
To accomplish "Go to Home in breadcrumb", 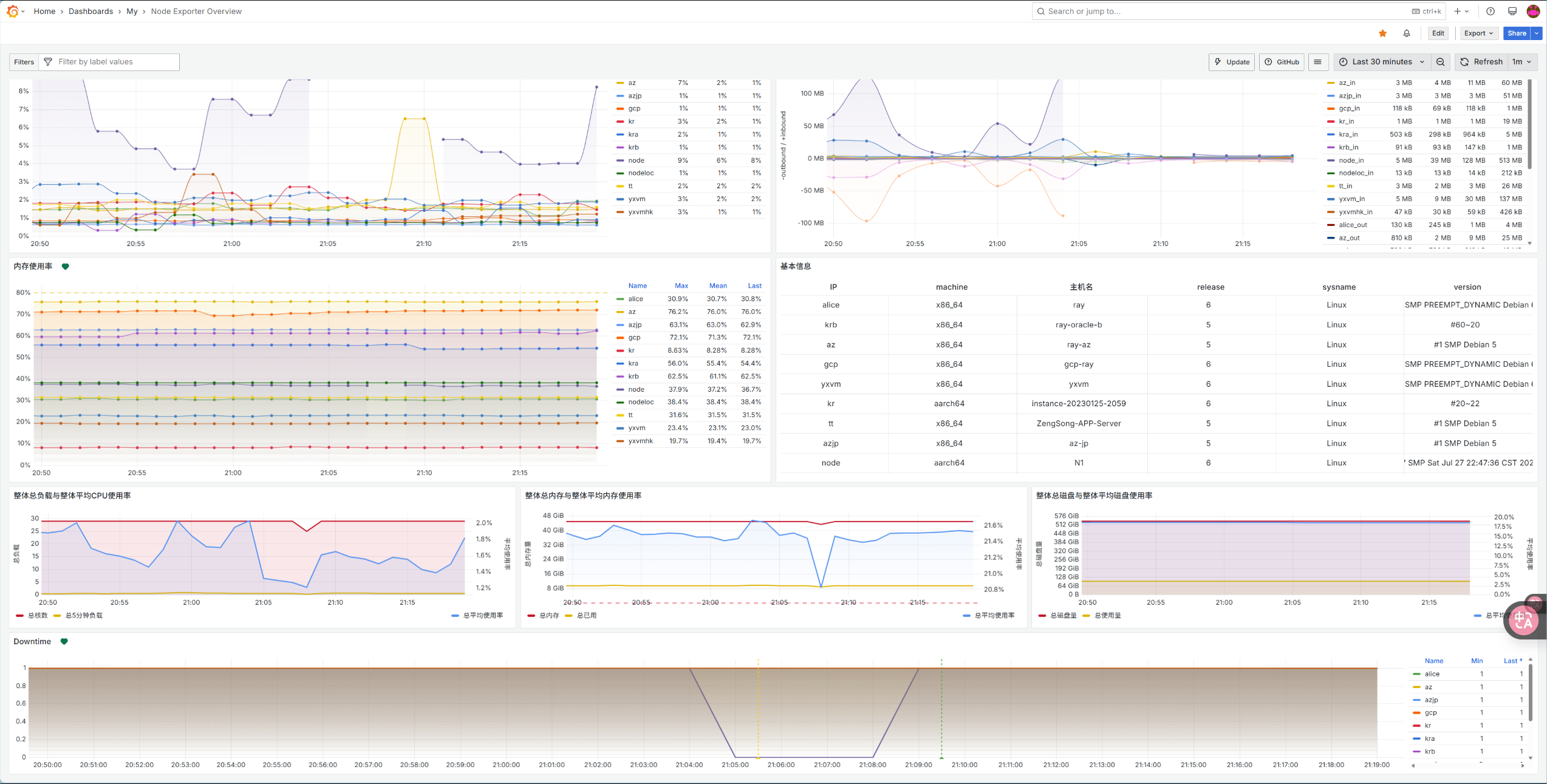I will tap(44, 11).
